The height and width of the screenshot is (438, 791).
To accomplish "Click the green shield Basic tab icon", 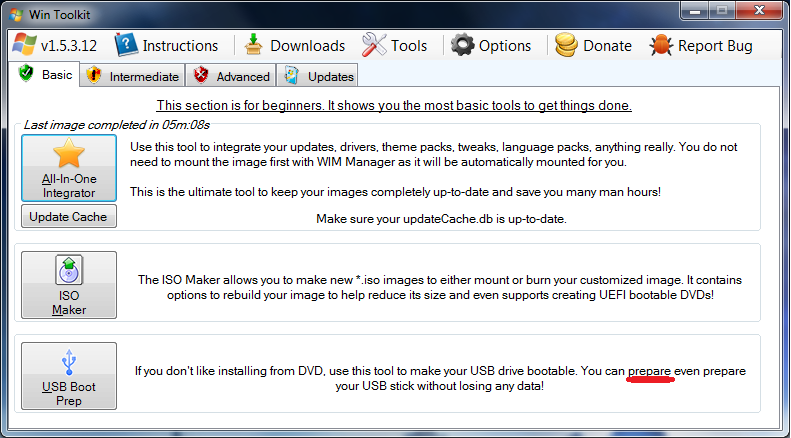I will [x=26, y=74].
